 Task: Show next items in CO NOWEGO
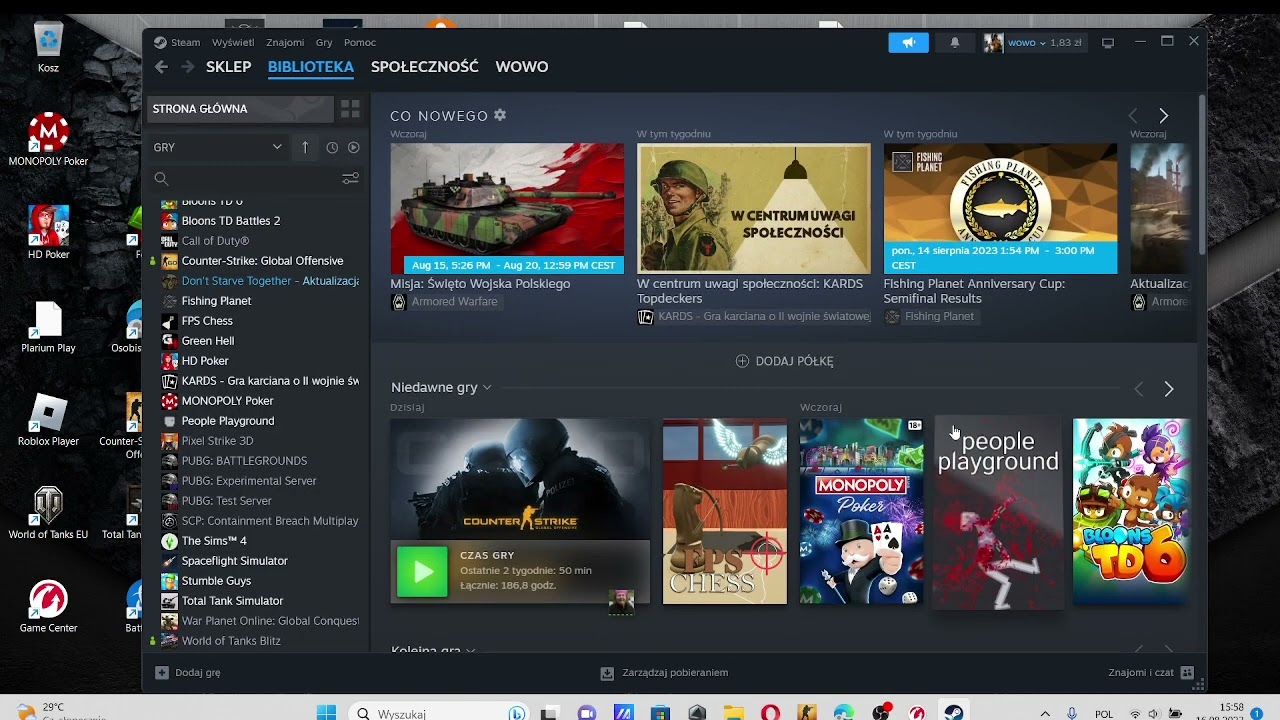(x=1163, y=116)
